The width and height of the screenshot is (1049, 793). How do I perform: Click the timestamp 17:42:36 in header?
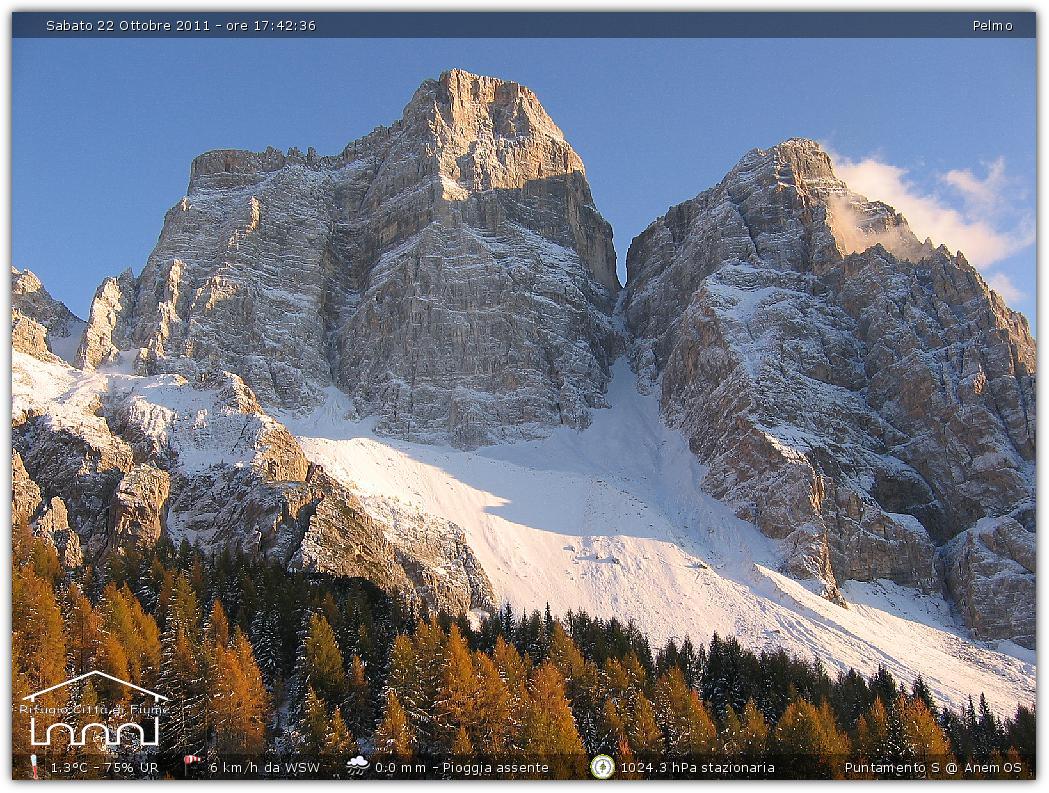click(x=282, y=26)
